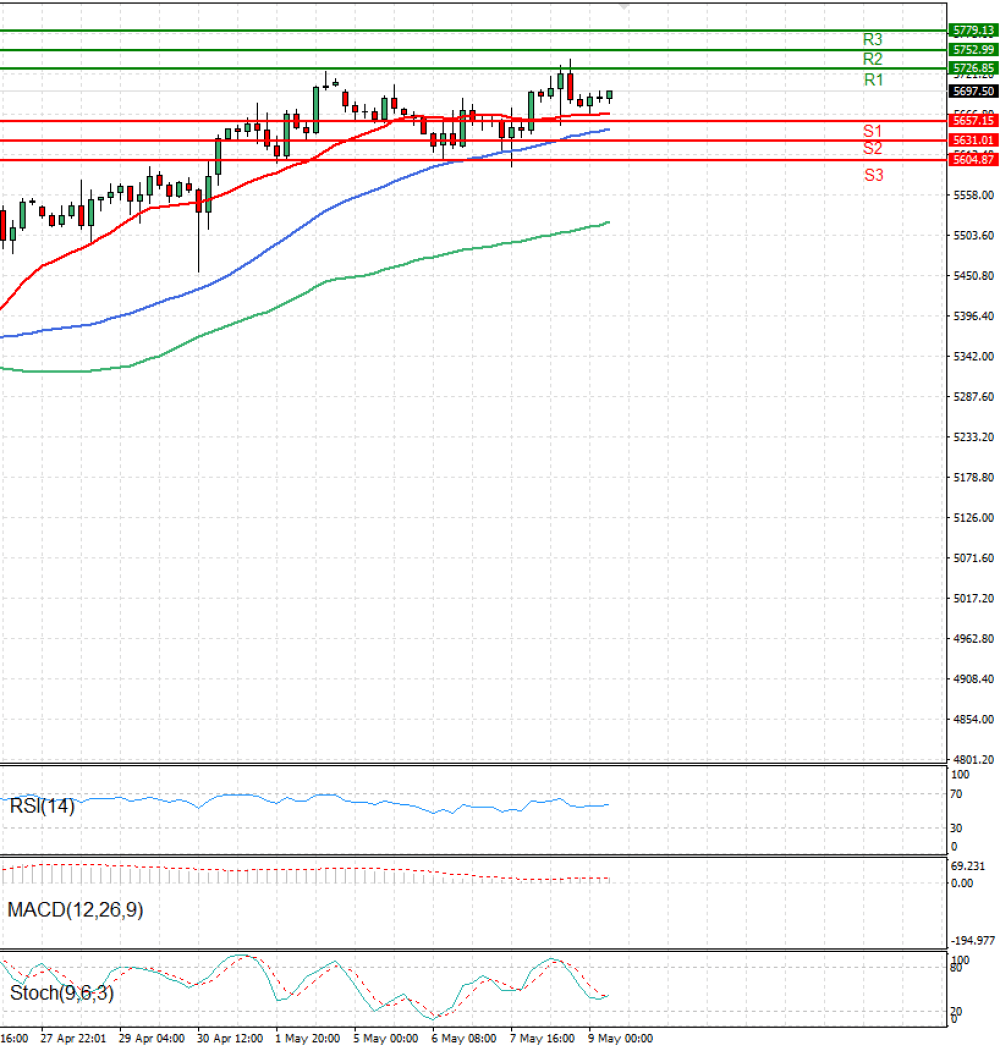The height and width of the screenshot is (1051, 1000).
Task: Select the MACD(12,26,9) indicator label
Action: (x=75, y=910)
